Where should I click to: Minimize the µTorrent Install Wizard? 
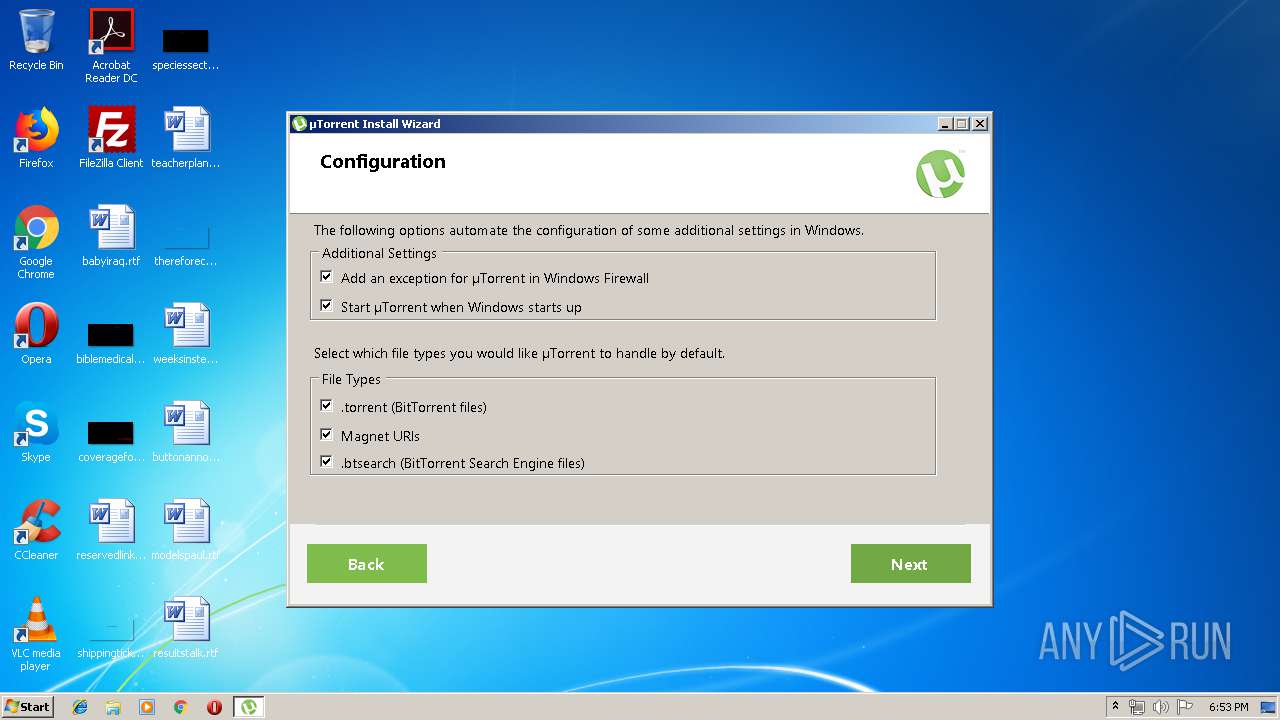(945, 124)
